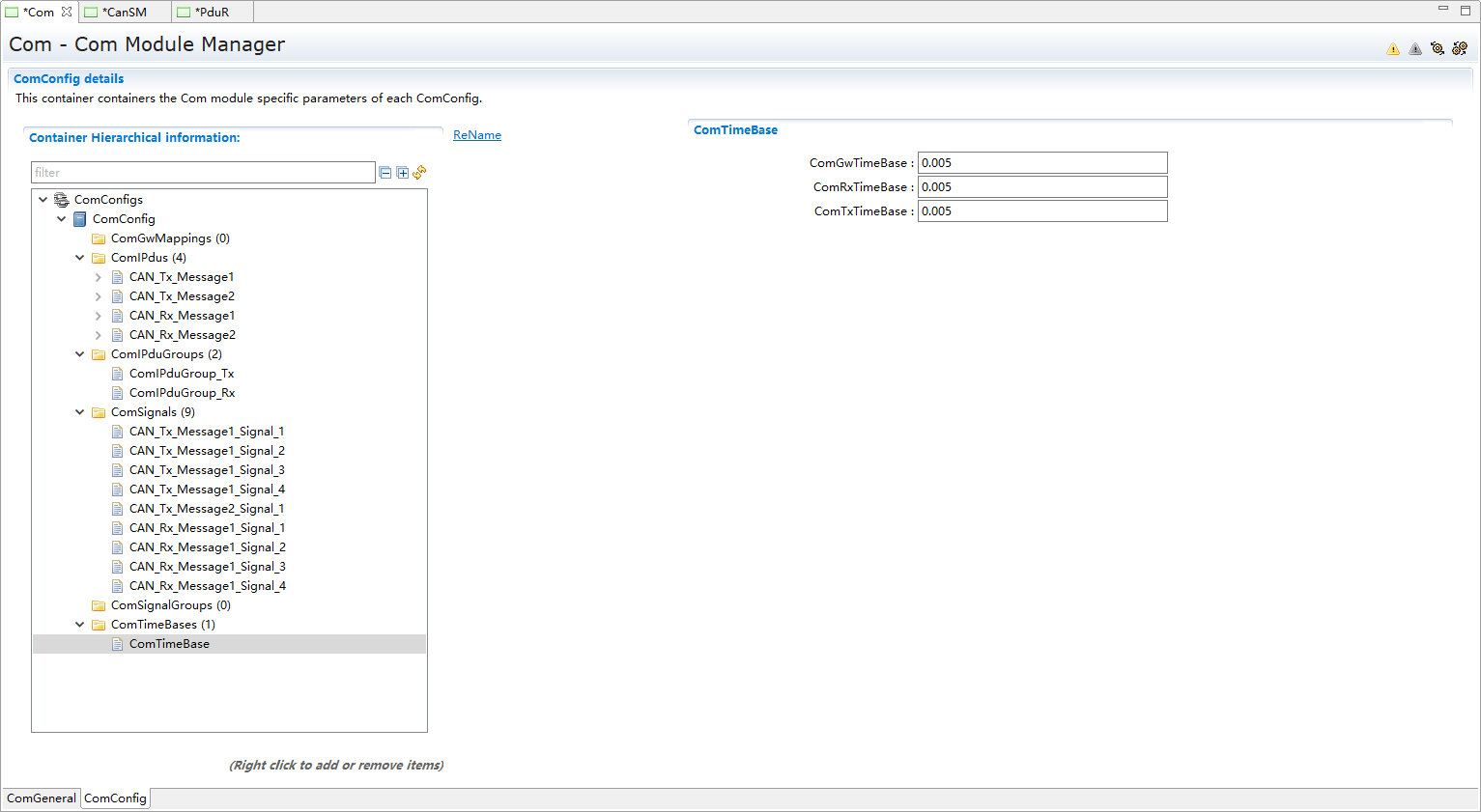
Task: Click the double gears with arrows icon
Action: (x=1460, y=48)
